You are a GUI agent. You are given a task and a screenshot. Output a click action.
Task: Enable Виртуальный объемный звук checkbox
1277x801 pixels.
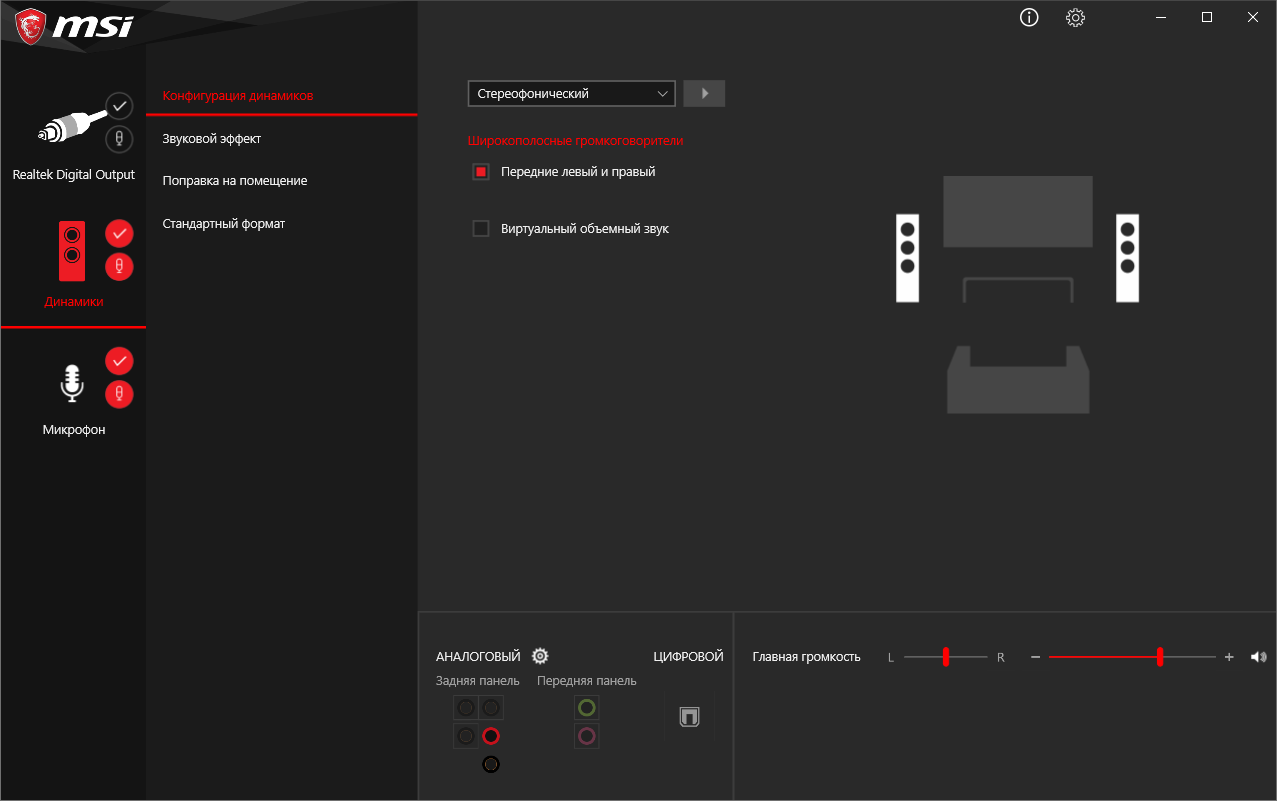[x=481, y=229]
